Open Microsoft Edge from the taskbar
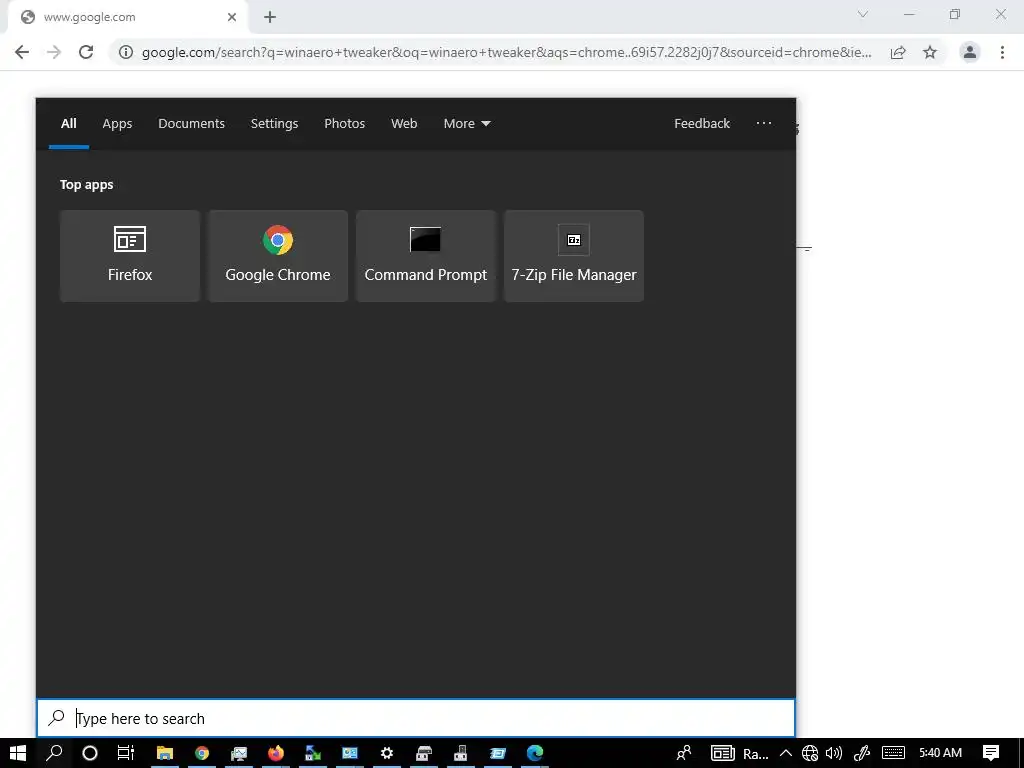The image size is (1024, 768). click(535, 753)
